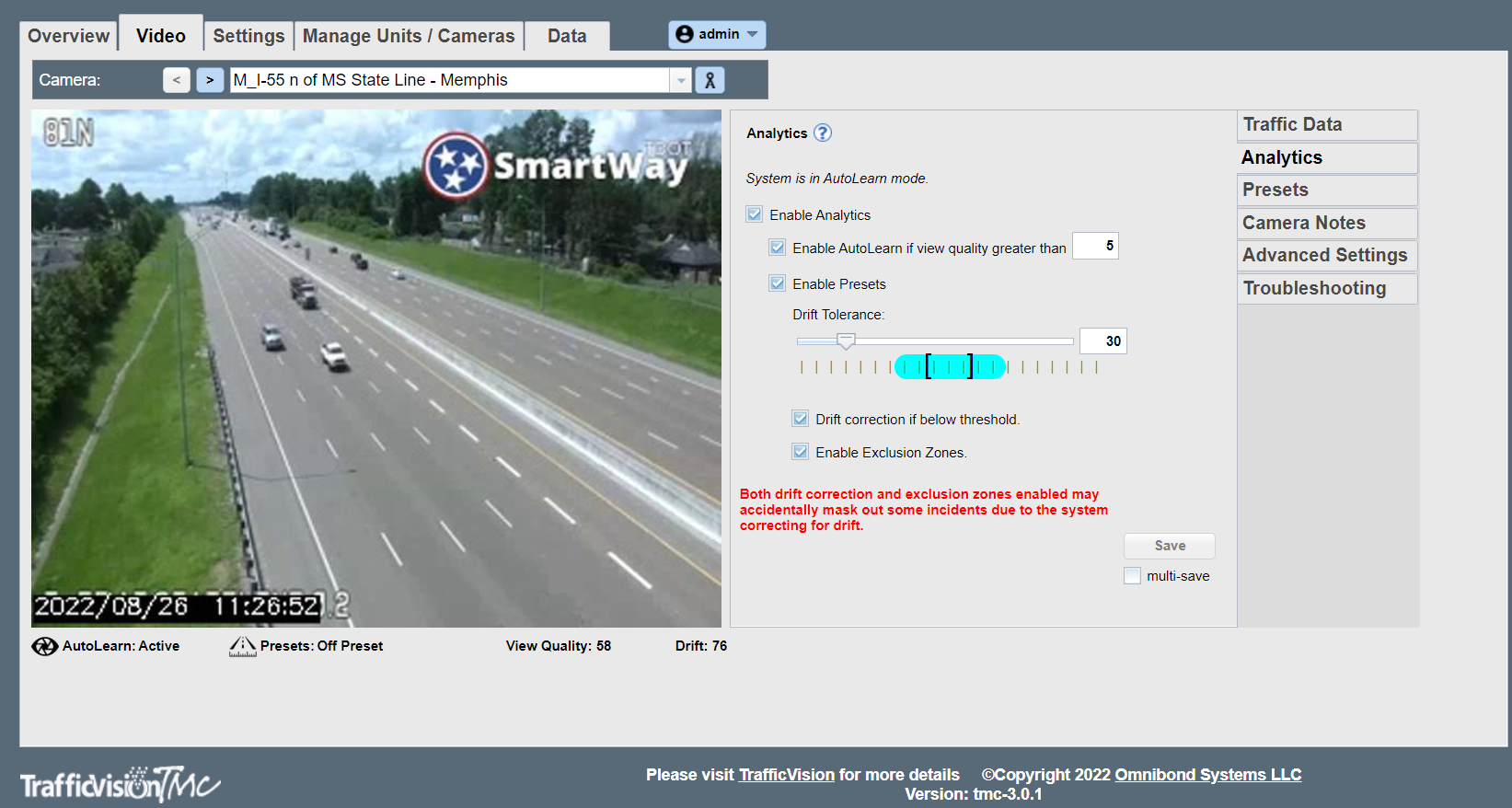This screenshot has width=1512, height=808.
Task: Click 'System is in AutoLearn mode.' text
Action: [x=837, y=179]
